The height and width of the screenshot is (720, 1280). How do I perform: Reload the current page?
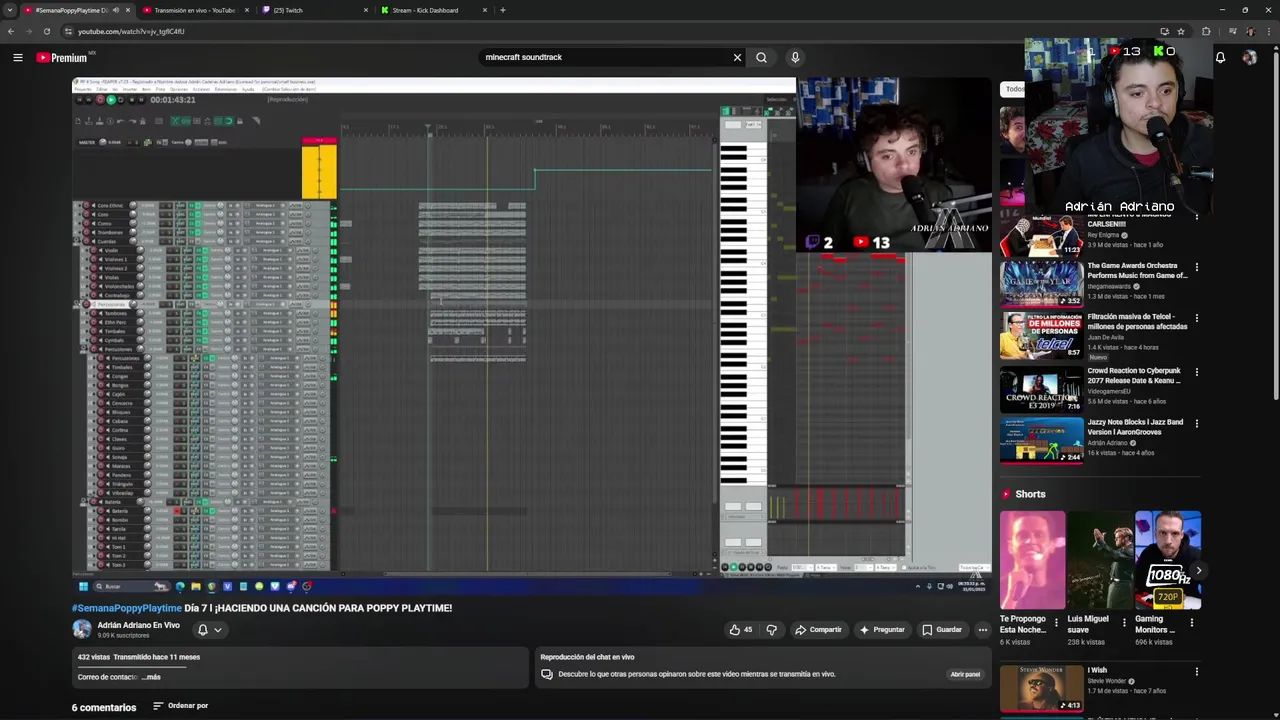tap(47, 31)
